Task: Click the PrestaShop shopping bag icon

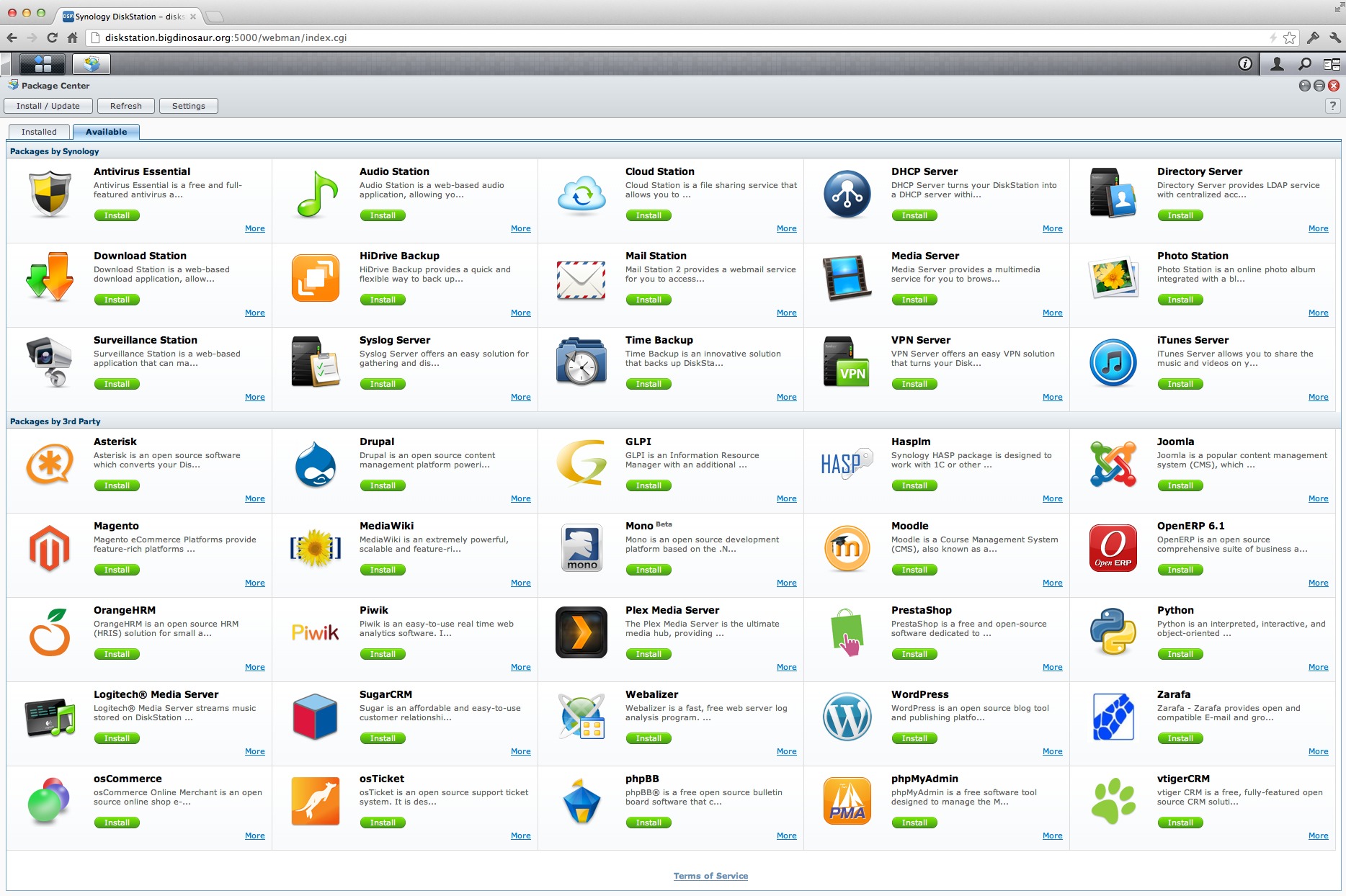Action: tap(847, 632)
